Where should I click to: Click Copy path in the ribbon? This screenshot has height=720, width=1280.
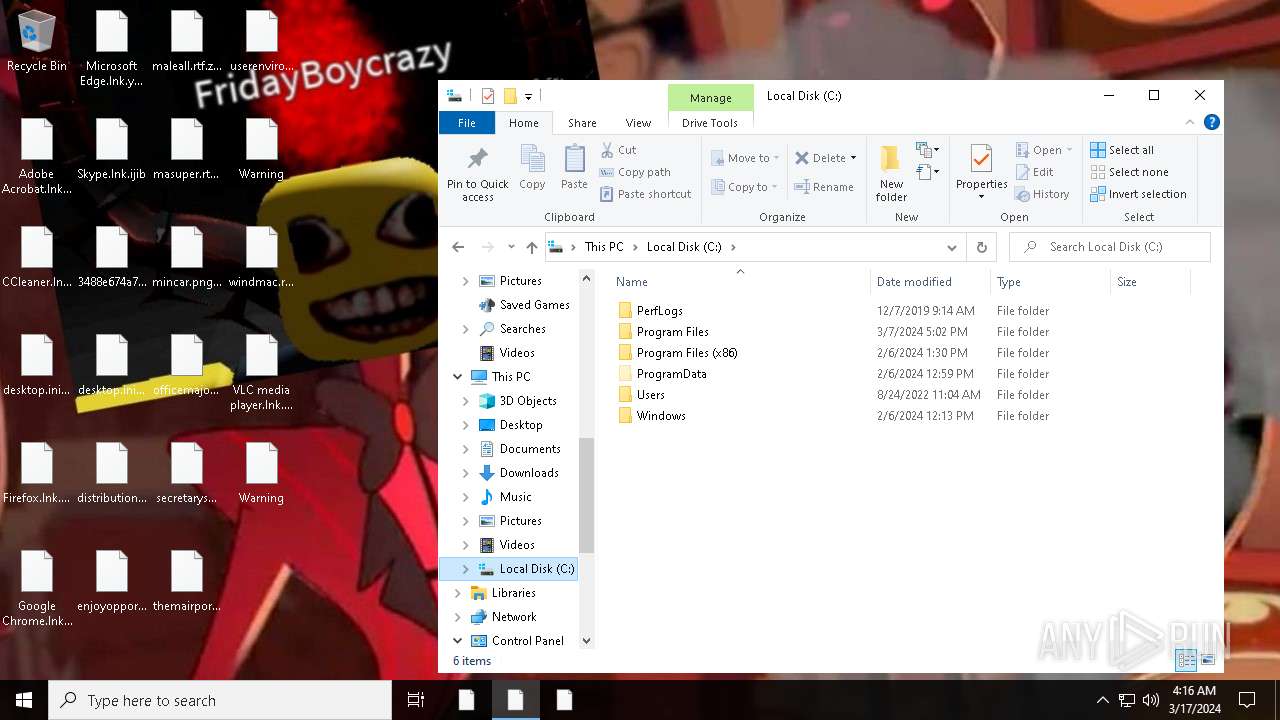(635, 172)
